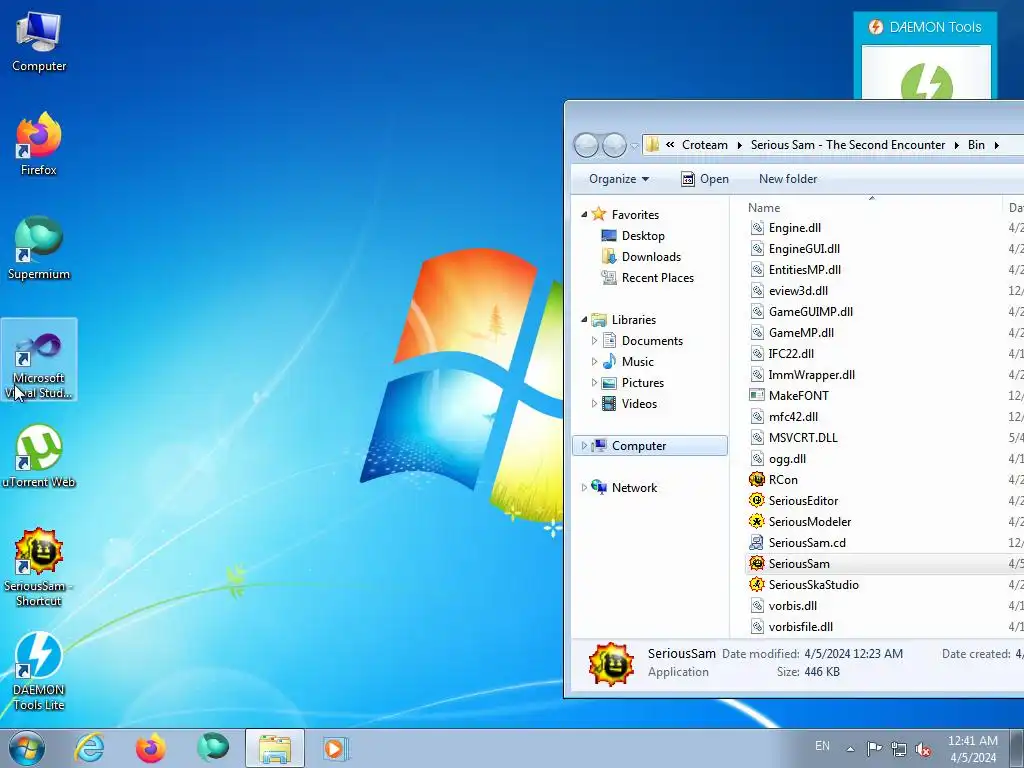The image size is (1024, 768).
Task: Open the Organize menu
Action: coord(618,179)
